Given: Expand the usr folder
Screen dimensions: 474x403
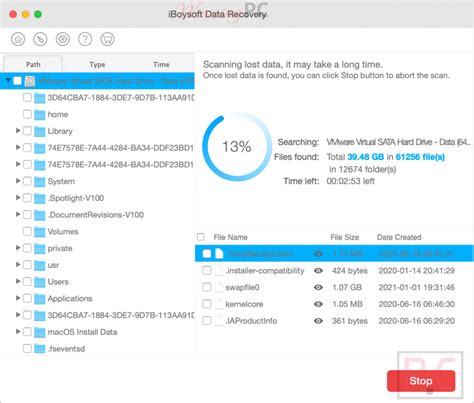Looking at the screenshot, I should click(18, 265).
